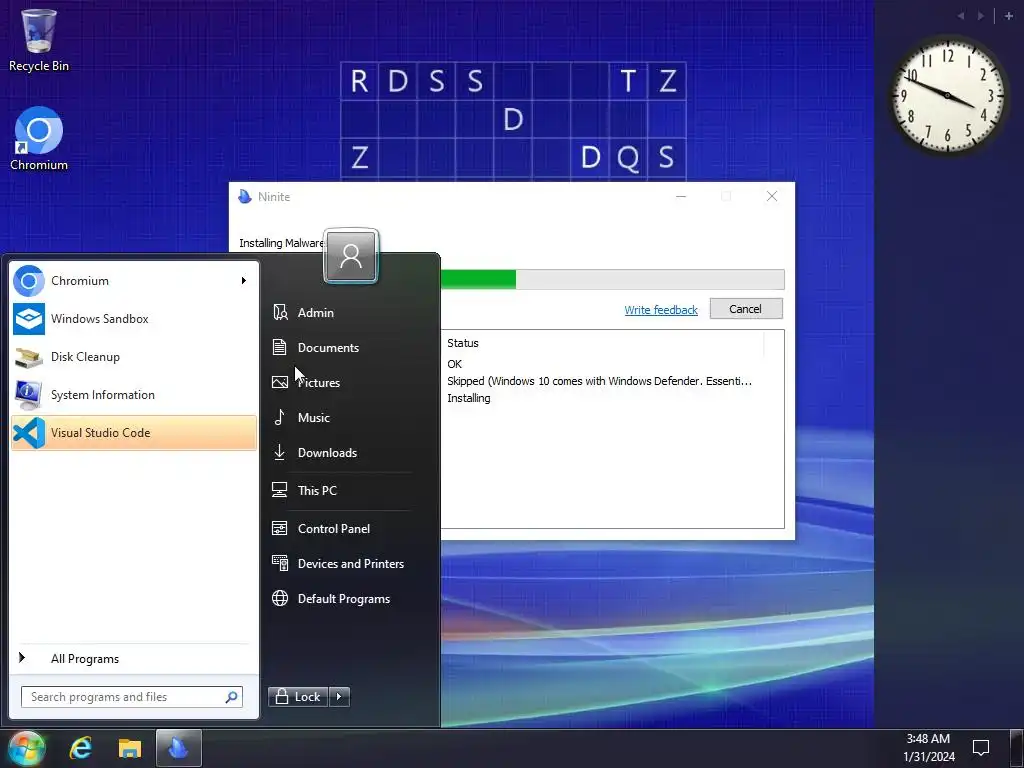Click the Ninite title bar icon

245,197
